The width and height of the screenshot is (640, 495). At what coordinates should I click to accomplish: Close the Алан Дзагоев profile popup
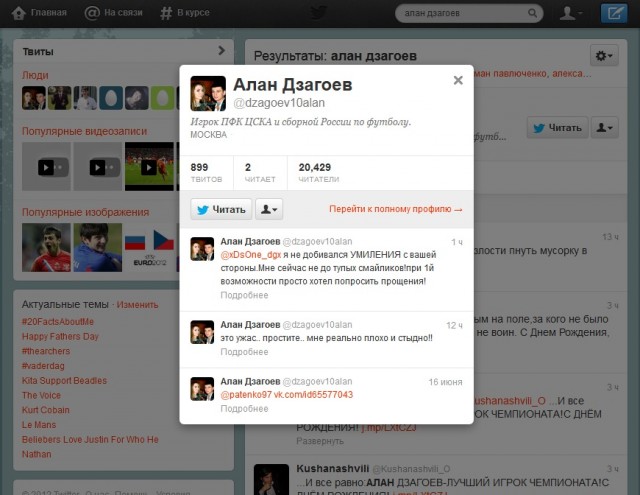[458, 81]
